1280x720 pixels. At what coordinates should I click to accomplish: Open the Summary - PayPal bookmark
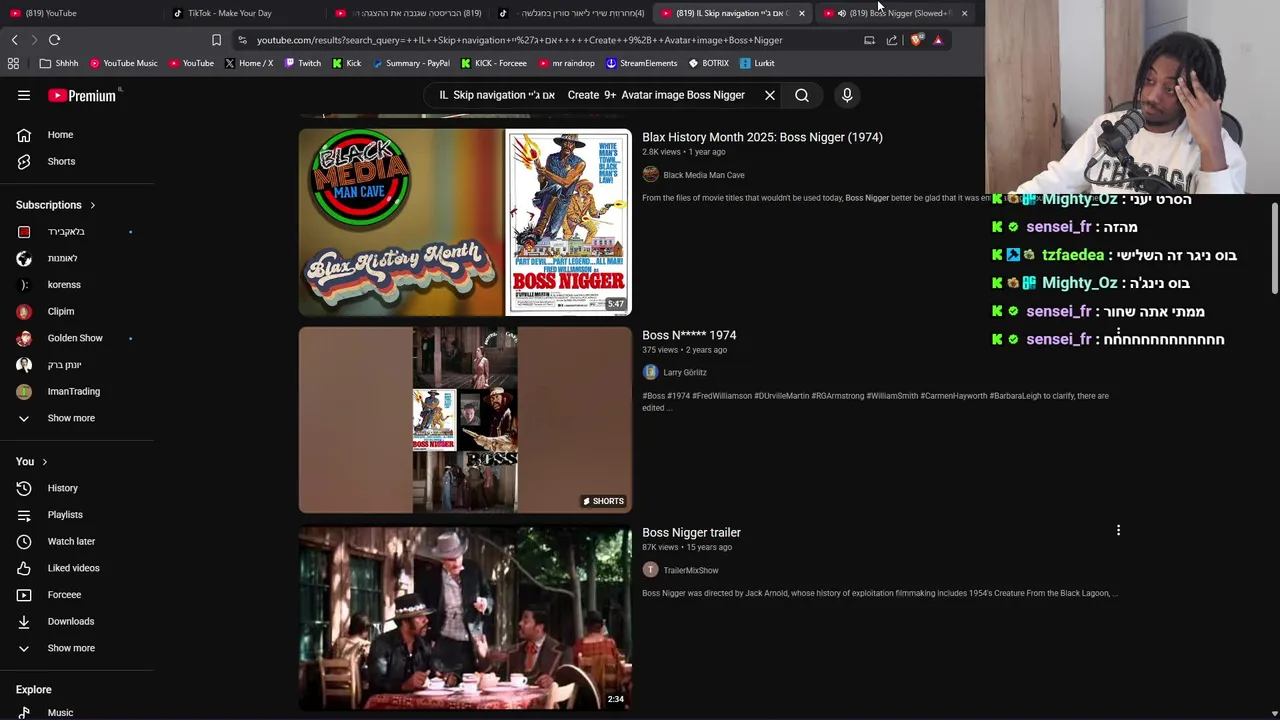tap(411, 63)
